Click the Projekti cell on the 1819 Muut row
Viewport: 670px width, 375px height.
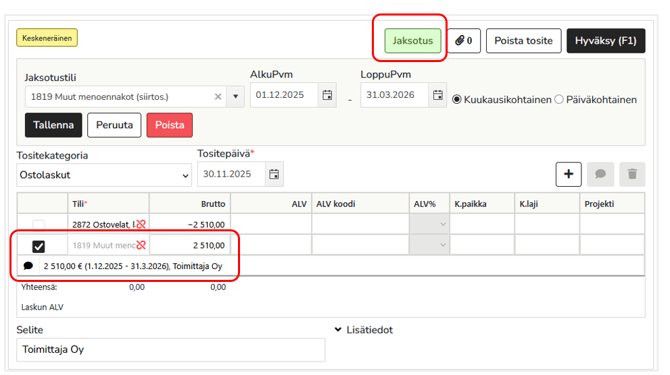tap(612, 245)
